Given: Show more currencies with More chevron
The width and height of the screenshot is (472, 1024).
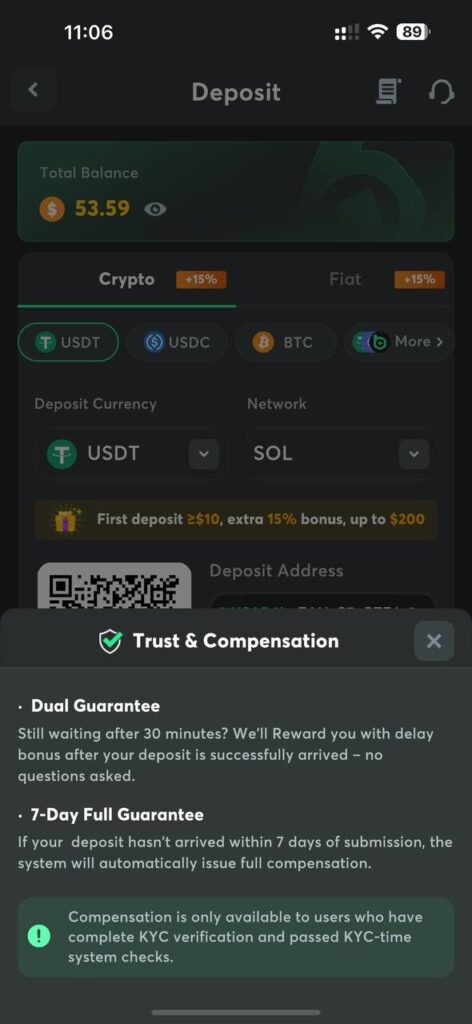Looking at the screenshot, I should coord(398,342).
